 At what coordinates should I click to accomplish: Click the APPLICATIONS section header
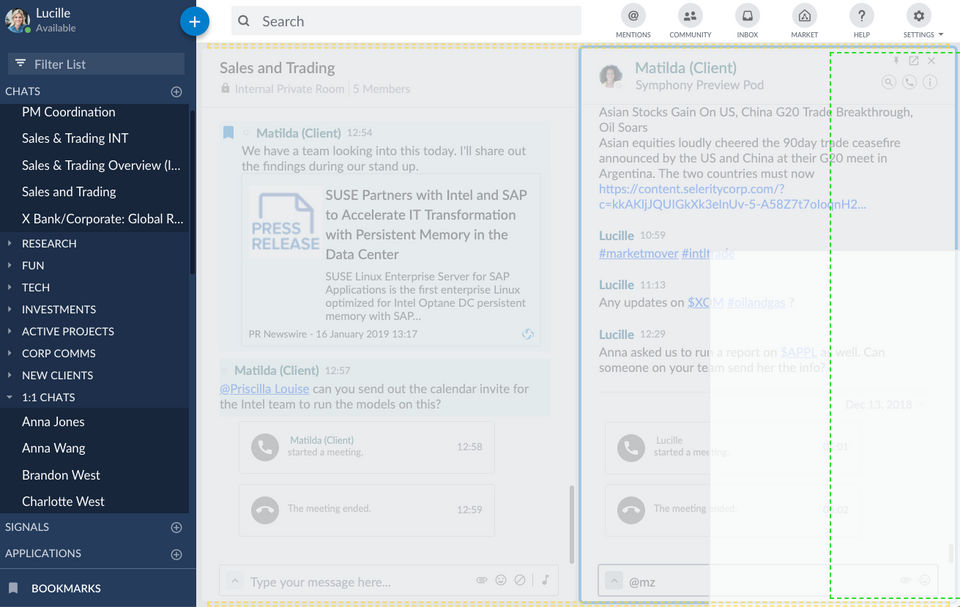[43, 554]
